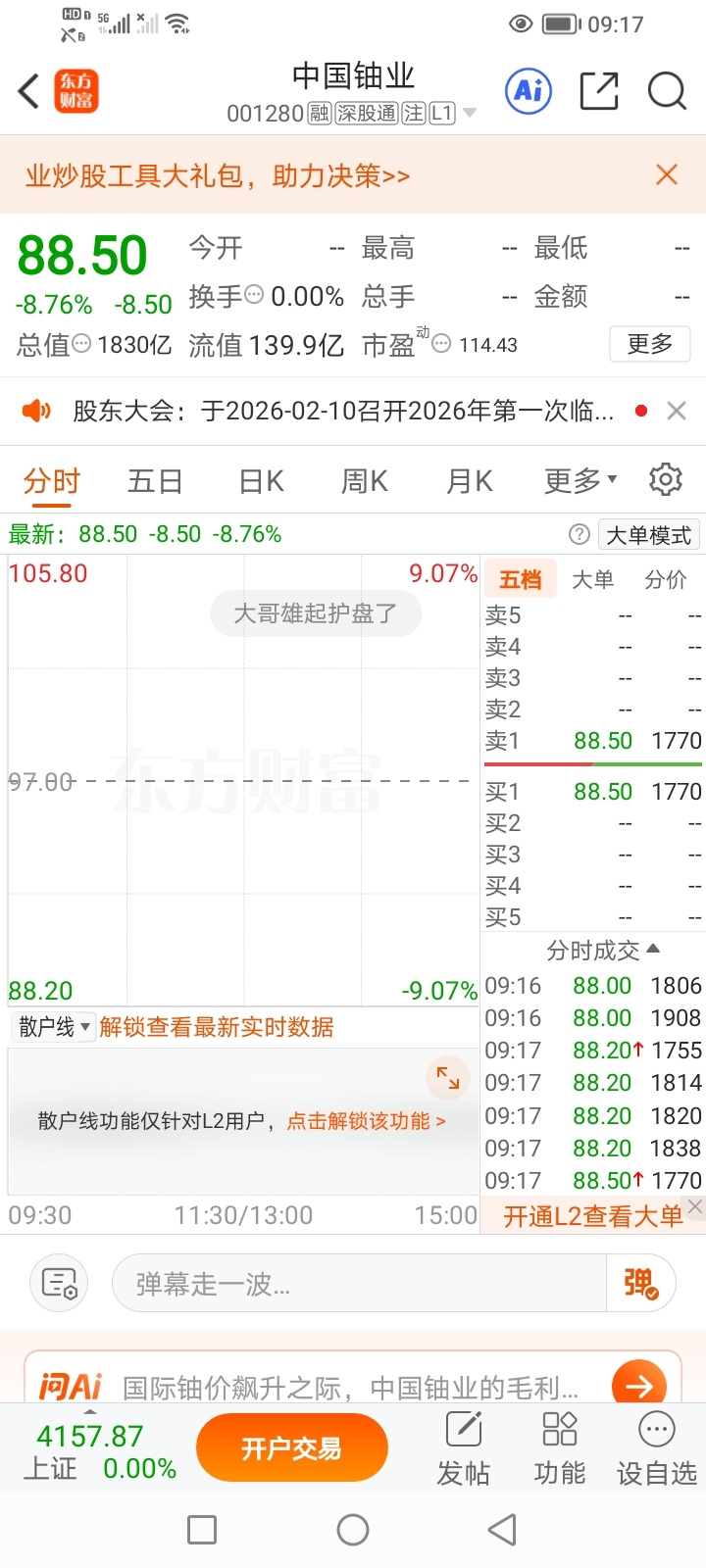The width and height of the screenshot is (706, 1568).
Task: Click the 更多 button in quote panel
Action: tap(650, 344)
